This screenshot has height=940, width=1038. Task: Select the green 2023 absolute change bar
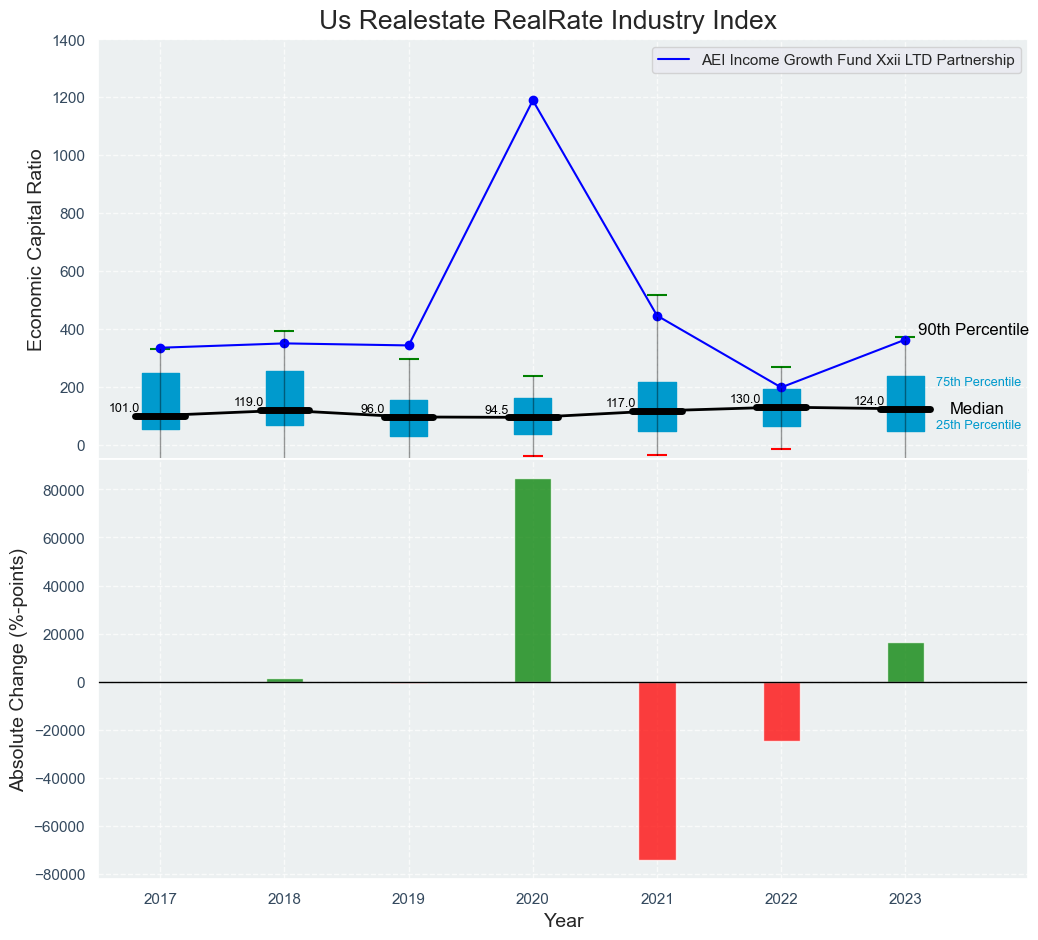905,662
